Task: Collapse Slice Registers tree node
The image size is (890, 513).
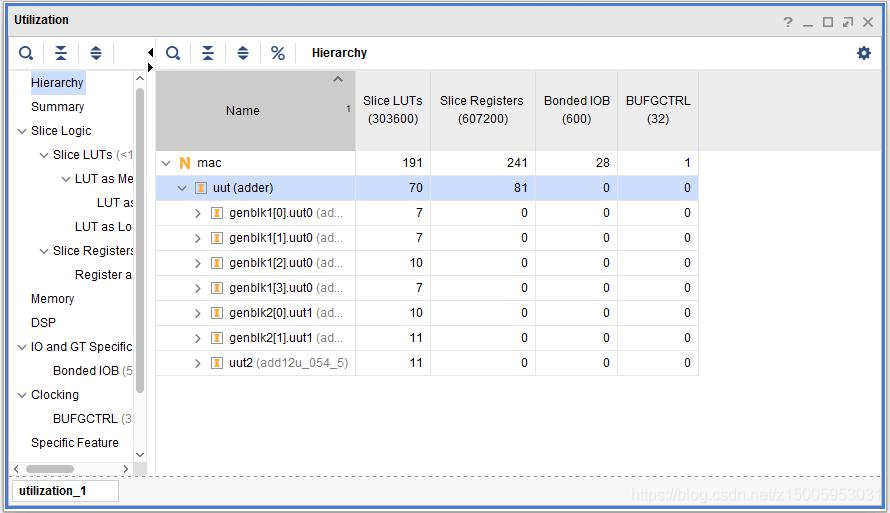Action: [44, 251]
